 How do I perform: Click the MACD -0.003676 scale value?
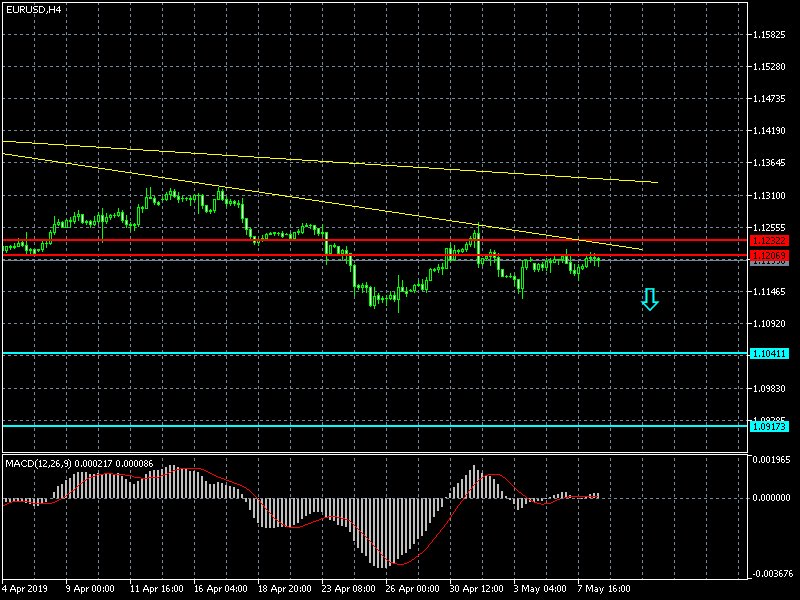point(771,573)
